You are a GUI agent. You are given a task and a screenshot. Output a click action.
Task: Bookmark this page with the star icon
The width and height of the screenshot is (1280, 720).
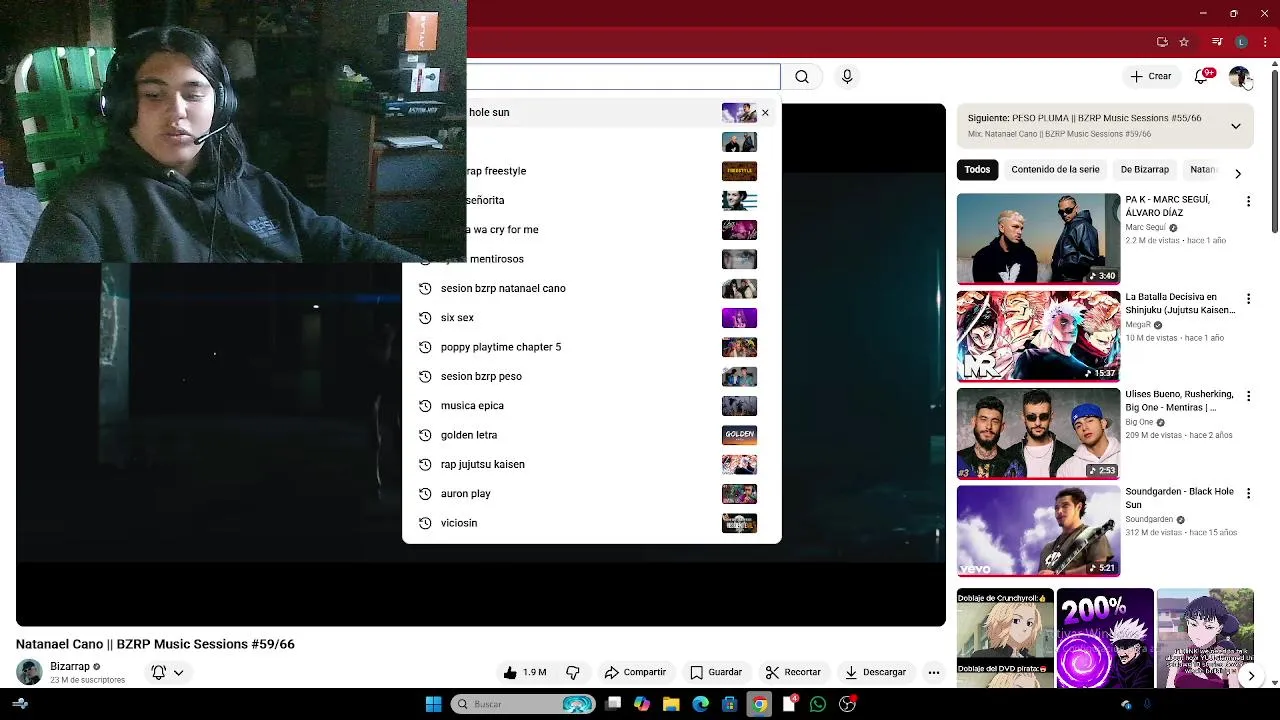[x=1184, y=42]
